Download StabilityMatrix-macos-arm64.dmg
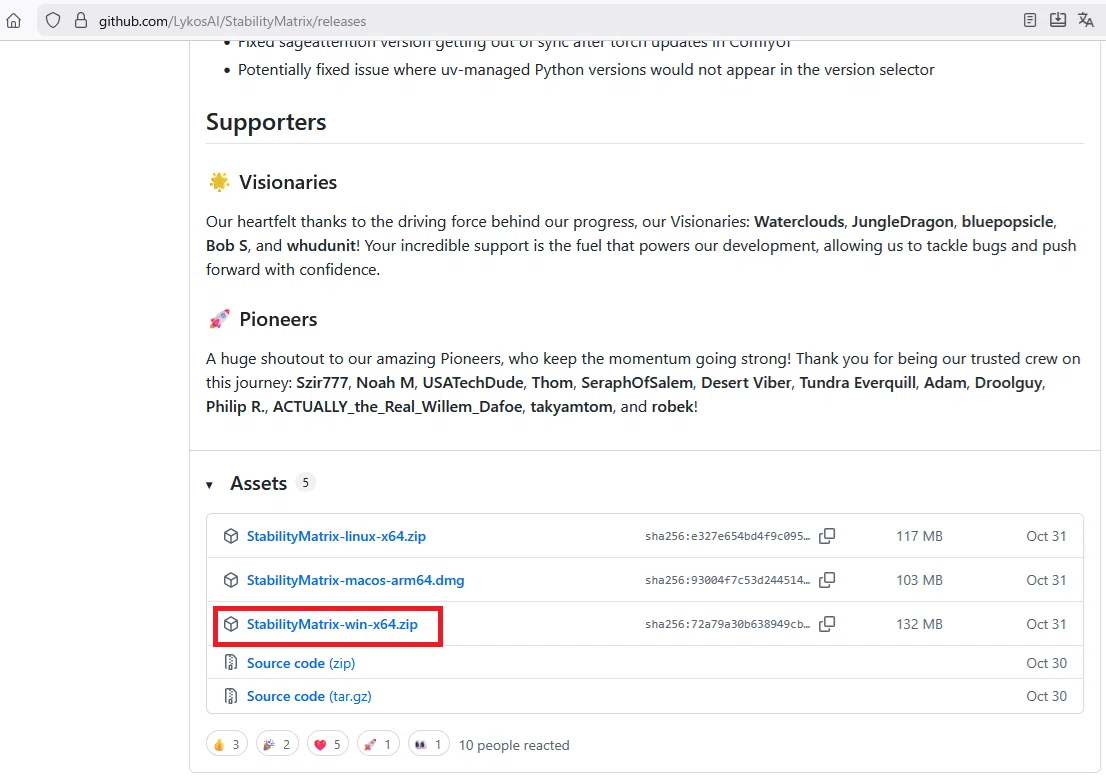The height and width of the screenshot is (783, 1106). (x=356, y=580)
